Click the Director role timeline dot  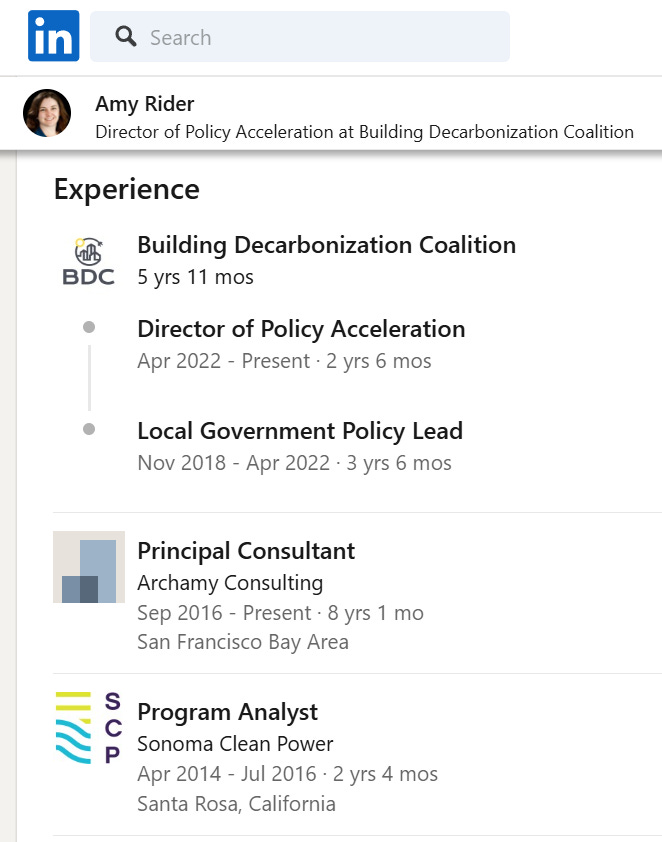[89, 327]
